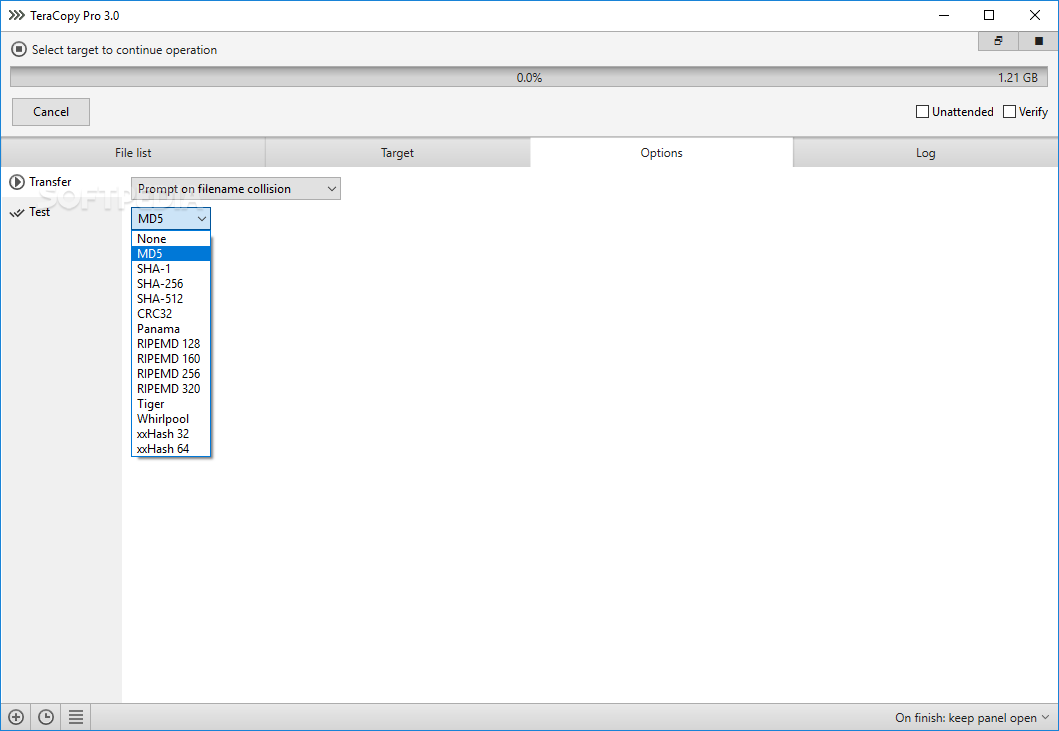
Task: Select MD5 in the hash list
Action: click(171, 253)
